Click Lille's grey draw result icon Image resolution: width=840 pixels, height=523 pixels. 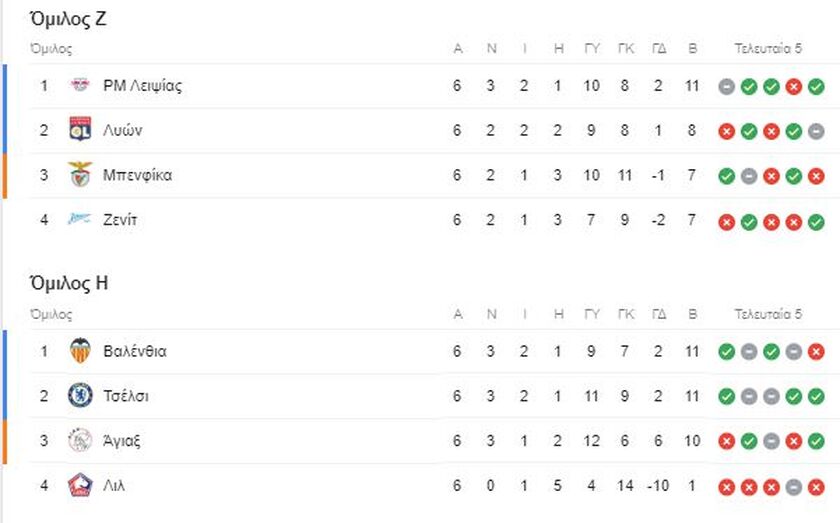coord(794,487)
